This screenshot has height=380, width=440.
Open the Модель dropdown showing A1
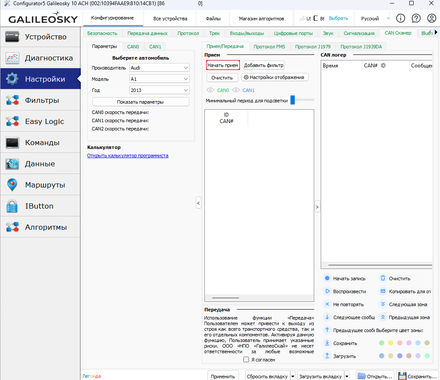pyautogui.click(x=159, y=79)
